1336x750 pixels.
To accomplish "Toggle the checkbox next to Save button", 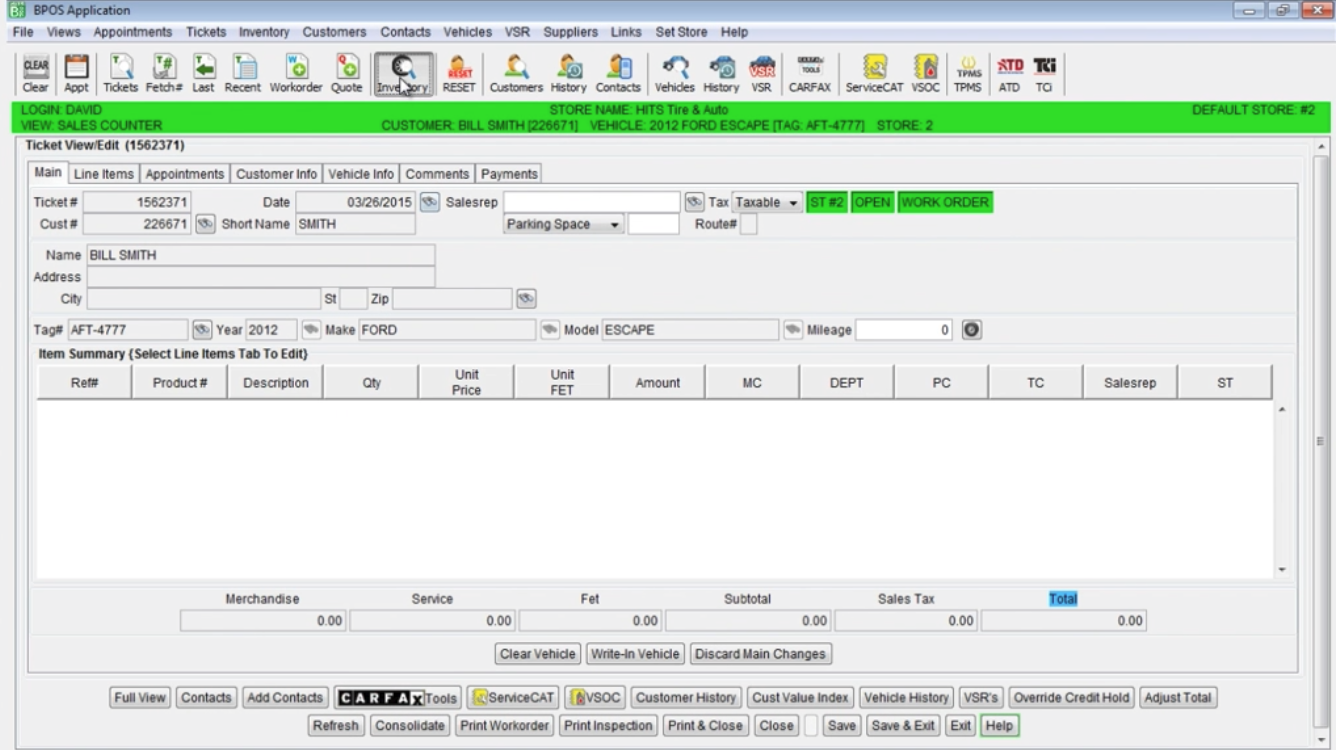I will (x=811, y=726).
